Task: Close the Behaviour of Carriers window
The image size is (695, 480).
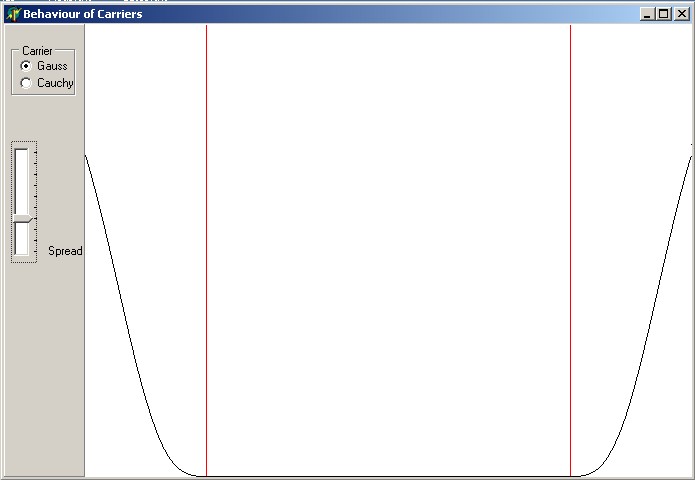Action: tap(682, 14)
